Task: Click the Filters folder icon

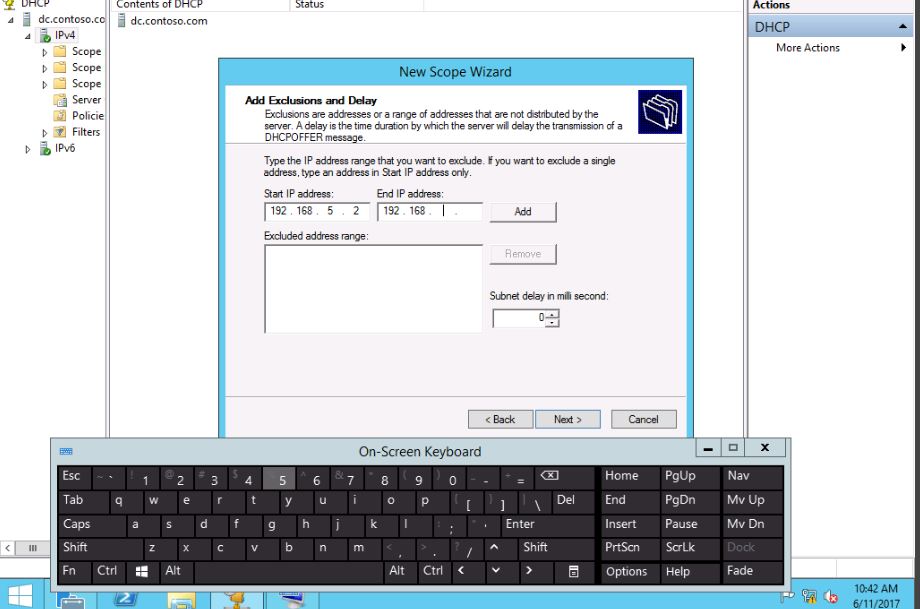Action: 60,132
